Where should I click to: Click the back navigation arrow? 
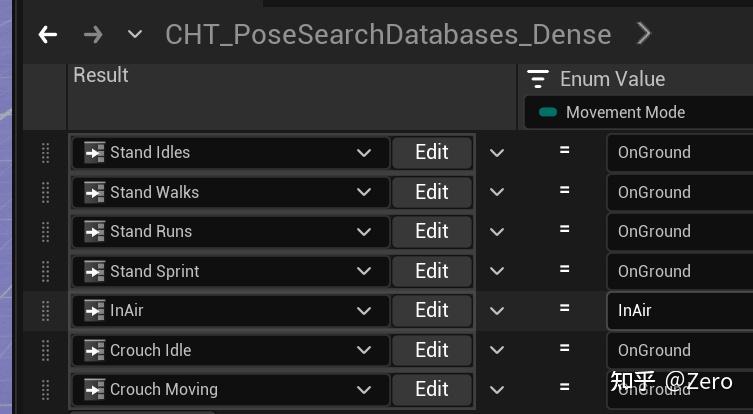coord(47,35)
